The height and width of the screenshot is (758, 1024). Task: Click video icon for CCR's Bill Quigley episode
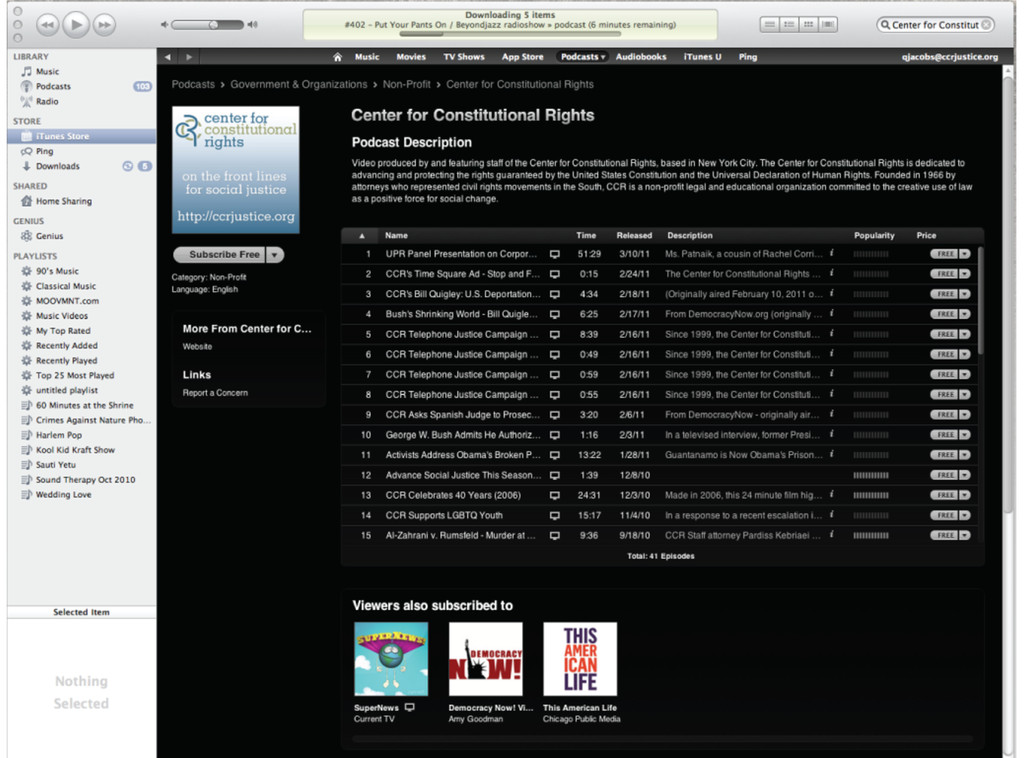pyautogui.click(x=554, y=294)
